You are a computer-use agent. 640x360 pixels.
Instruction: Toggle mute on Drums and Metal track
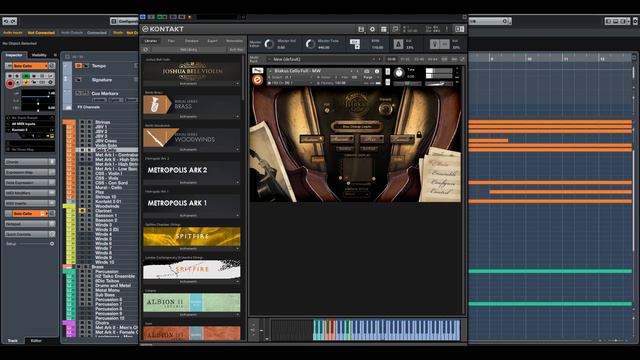click(82, 286)
